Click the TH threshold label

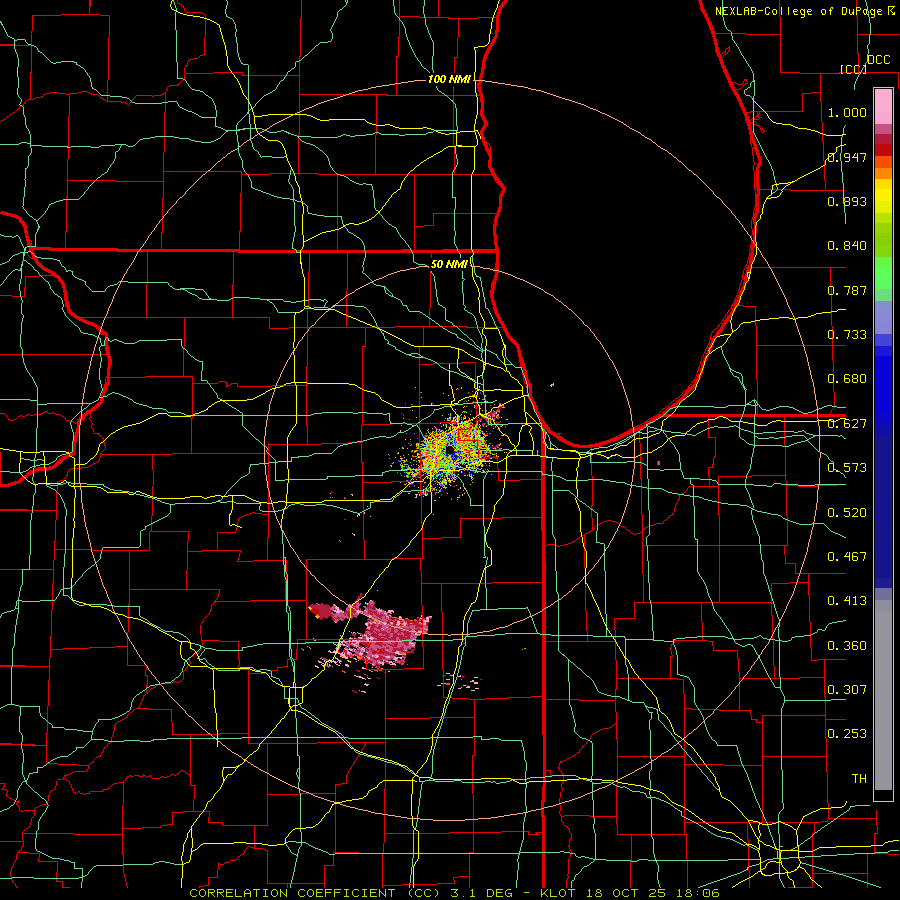click(x=859, y=779)
